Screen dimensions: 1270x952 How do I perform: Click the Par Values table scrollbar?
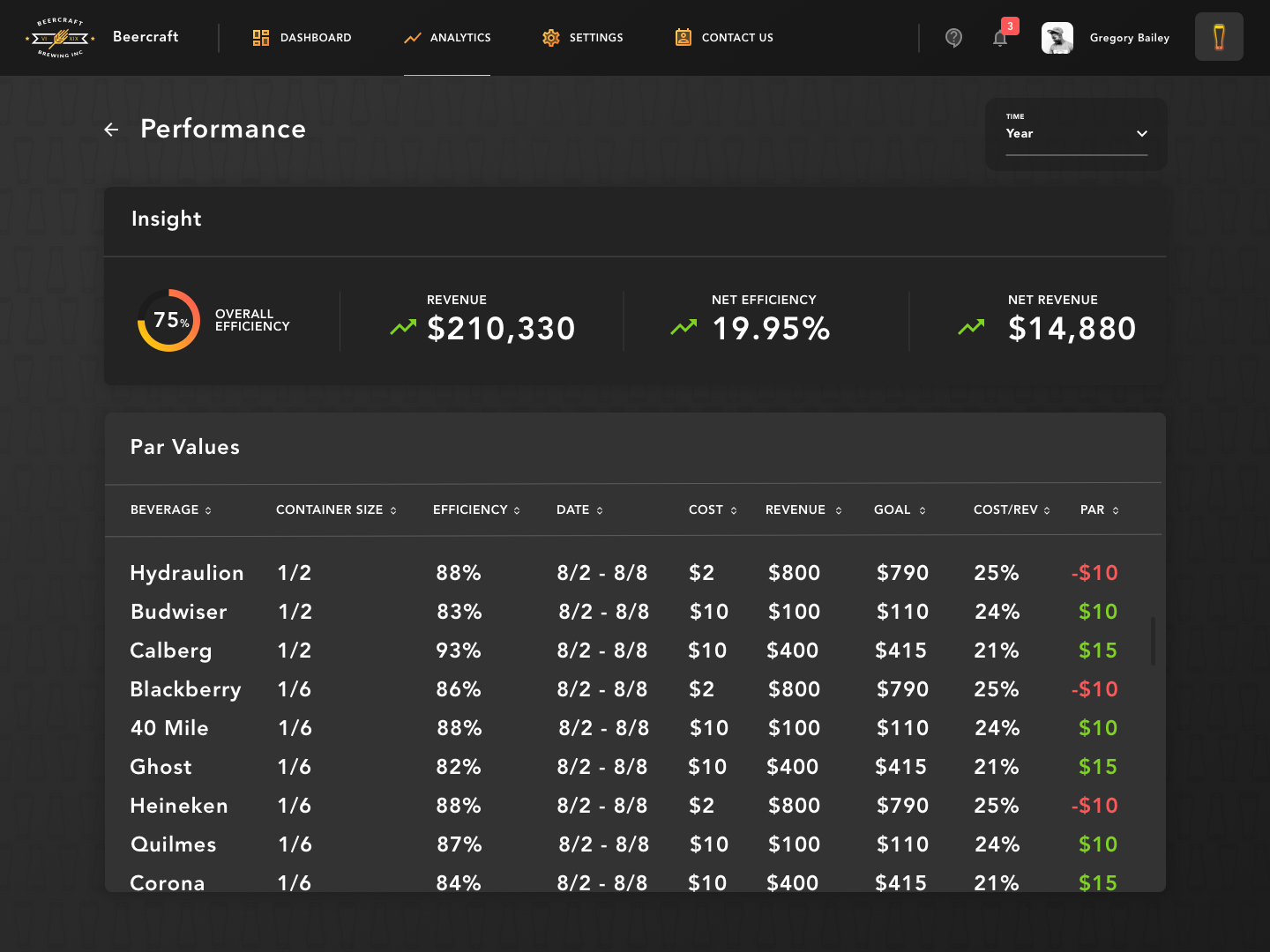1153,641
